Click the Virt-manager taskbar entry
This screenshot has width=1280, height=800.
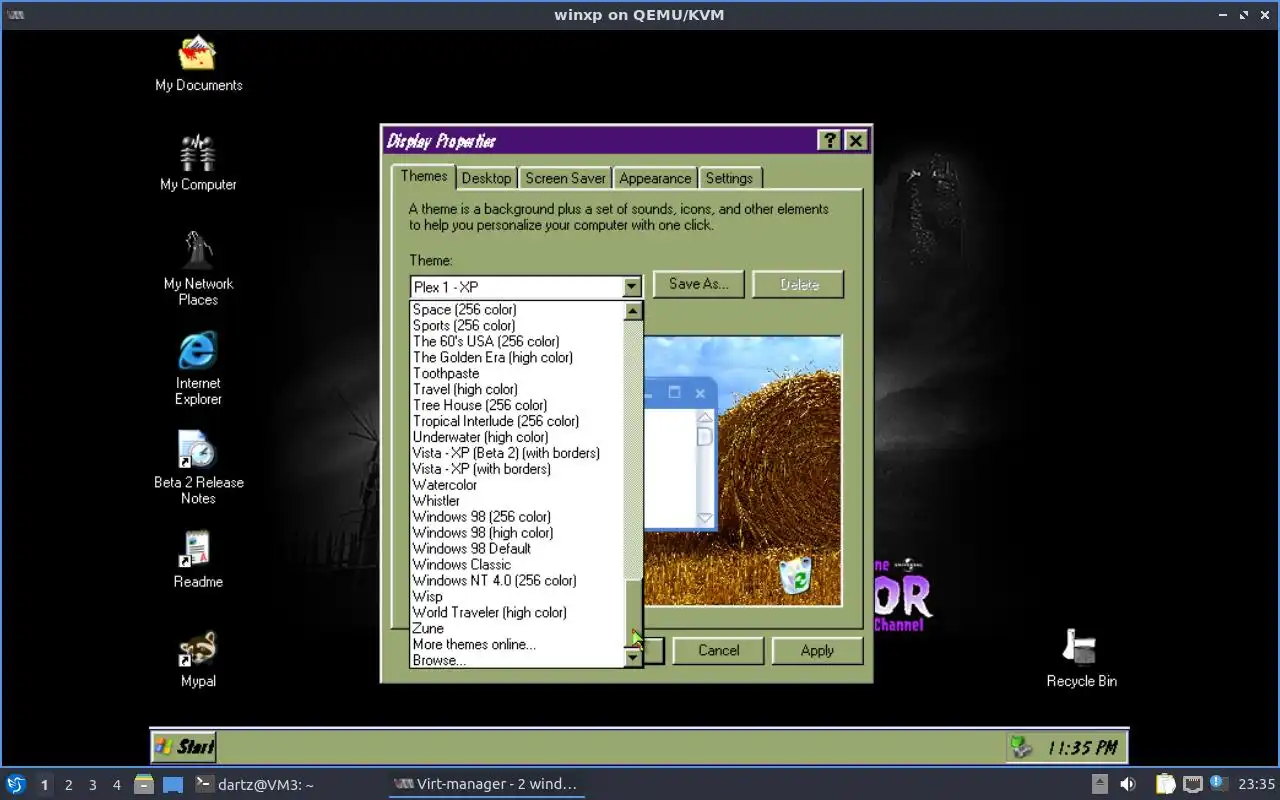486,784
